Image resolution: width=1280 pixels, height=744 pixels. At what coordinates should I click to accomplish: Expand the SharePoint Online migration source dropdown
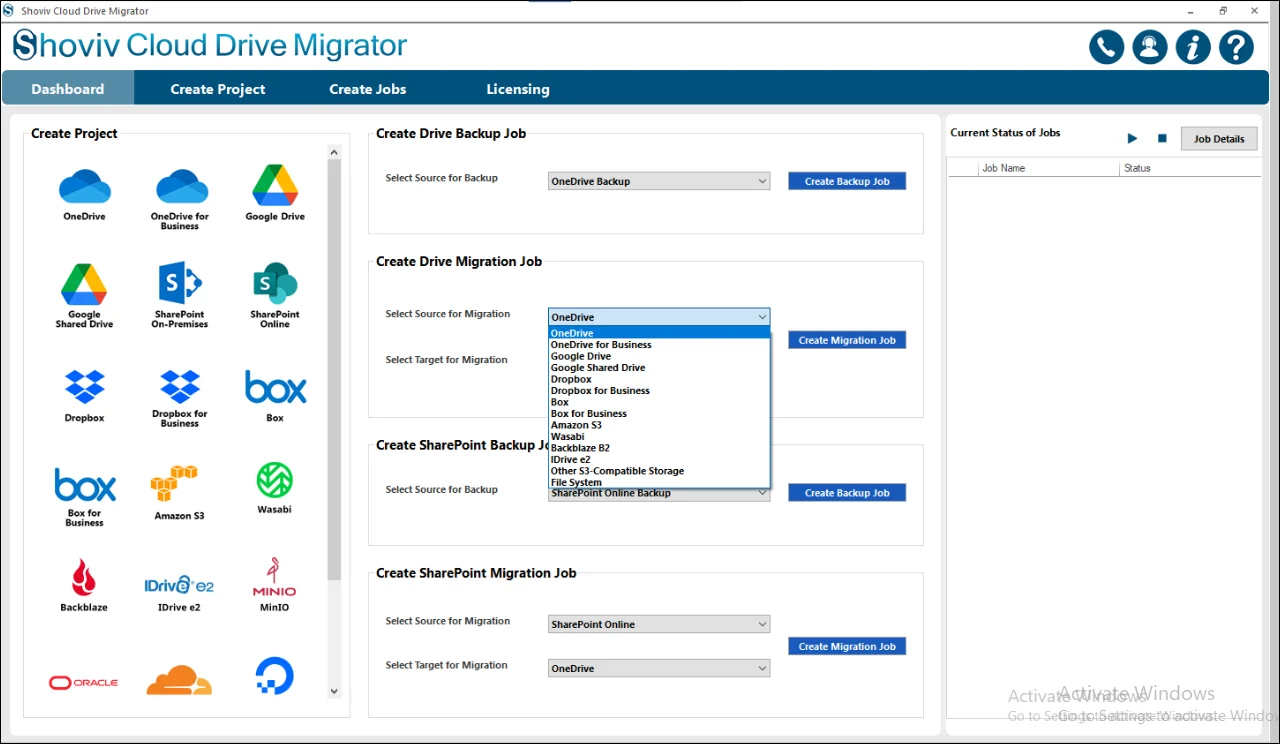point(659,624)
